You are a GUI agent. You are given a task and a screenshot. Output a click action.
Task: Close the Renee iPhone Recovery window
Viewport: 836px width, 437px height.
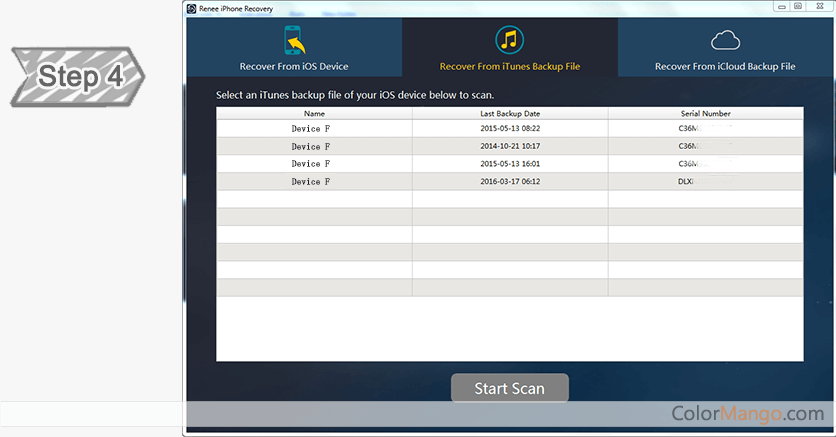tap(819, 5)
